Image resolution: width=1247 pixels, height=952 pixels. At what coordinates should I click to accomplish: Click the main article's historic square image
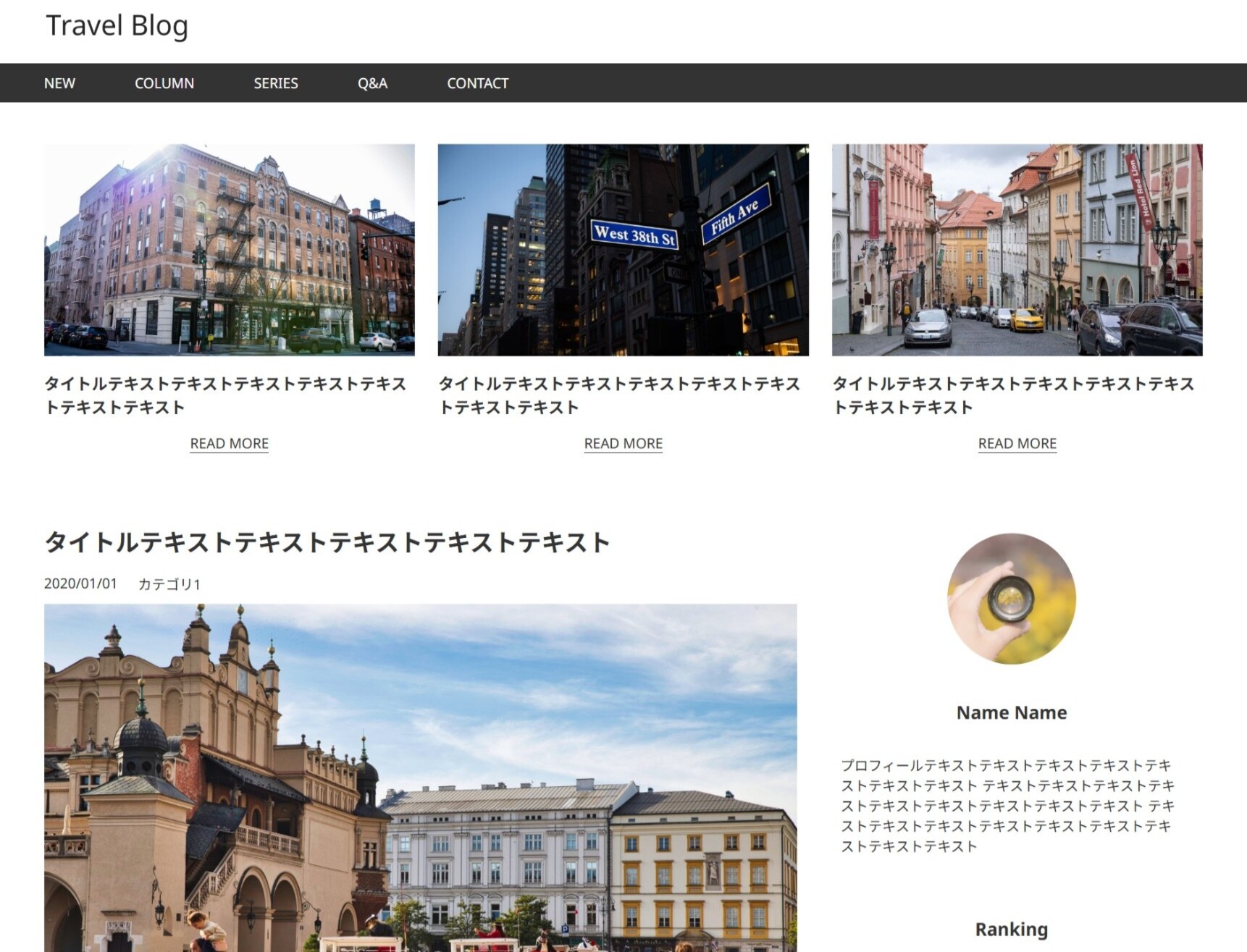[420, 778]
